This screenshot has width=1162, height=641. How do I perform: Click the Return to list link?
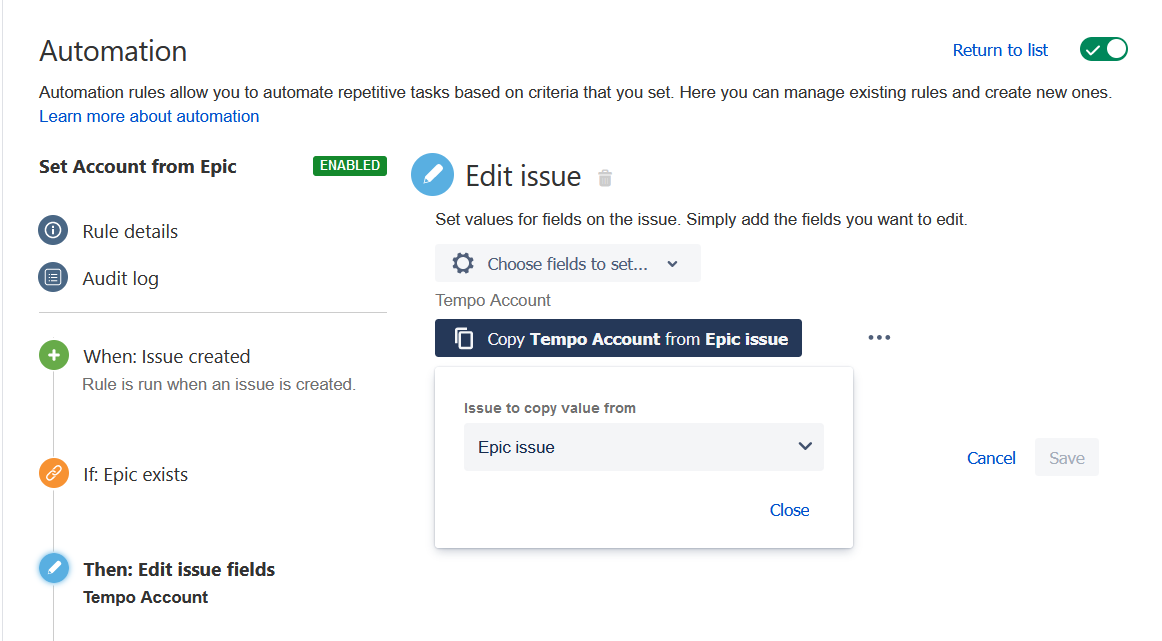pyautogui.click(x=1000, y=50)
